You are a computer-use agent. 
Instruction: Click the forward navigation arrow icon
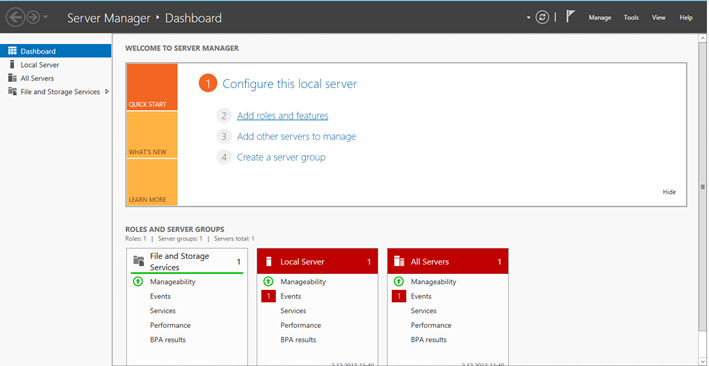(x=33, y=18)
